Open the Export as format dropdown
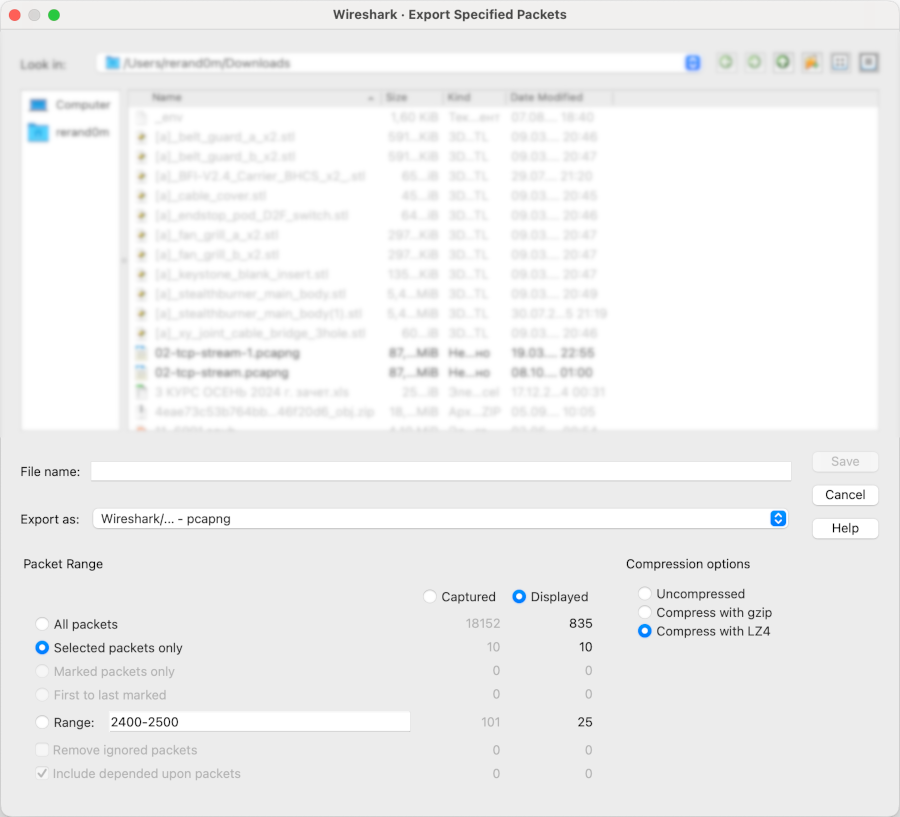 click(x=778, y=518)
